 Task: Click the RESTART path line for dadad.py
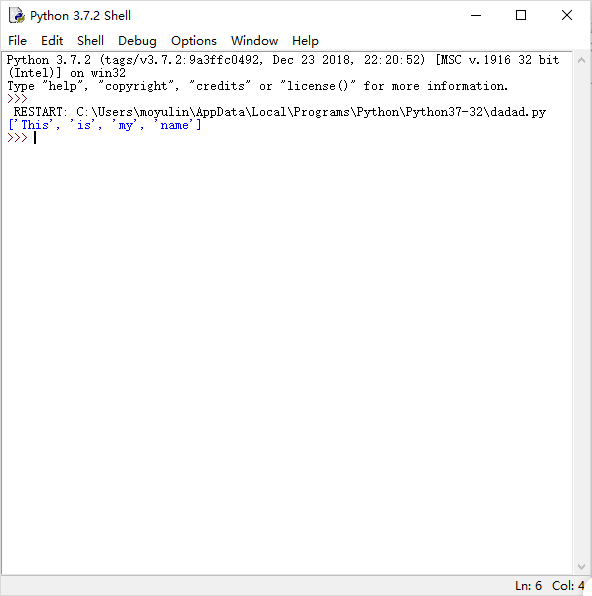[280, 112]
